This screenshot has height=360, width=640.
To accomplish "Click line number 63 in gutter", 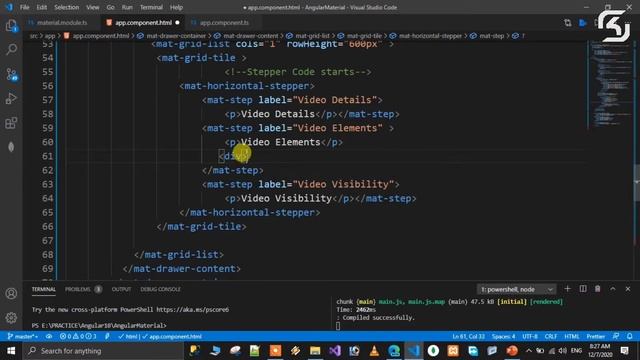I will (47, 184).
